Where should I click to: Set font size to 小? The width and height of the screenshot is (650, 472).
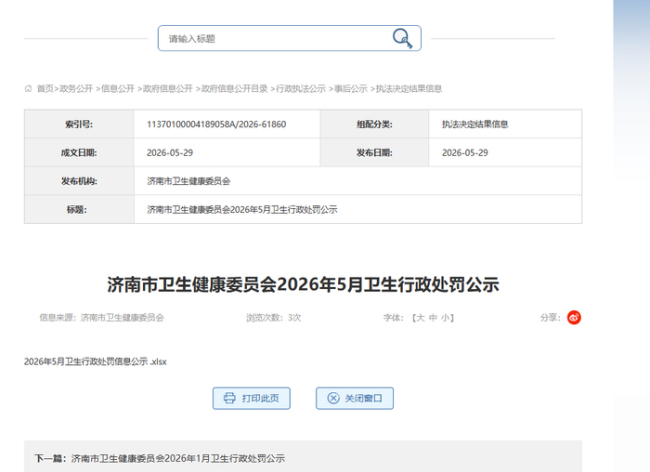tap(445, 318)
